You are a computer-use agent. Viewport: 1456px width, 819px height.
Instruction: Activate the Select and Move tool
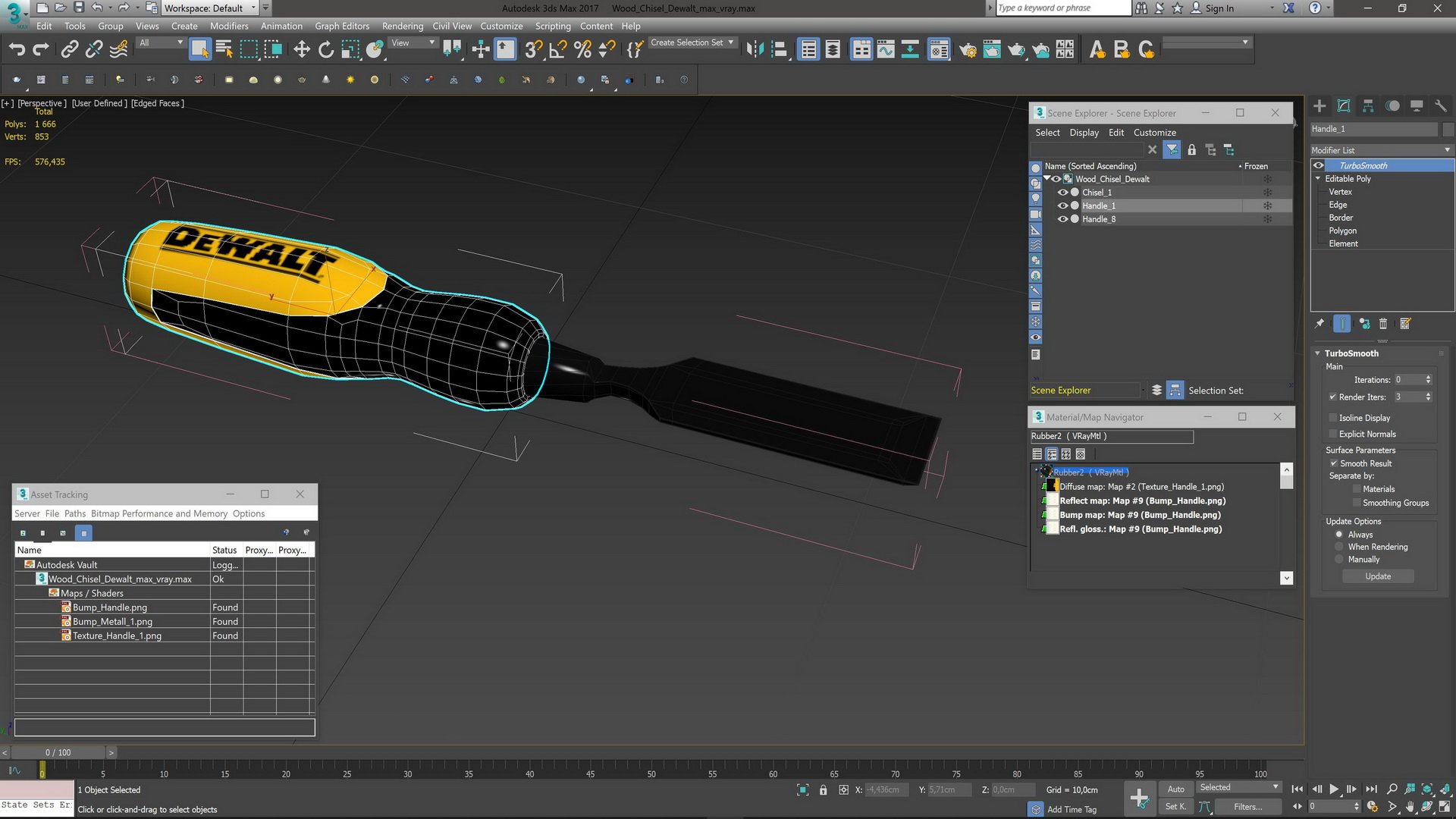(x=302, y=49)
